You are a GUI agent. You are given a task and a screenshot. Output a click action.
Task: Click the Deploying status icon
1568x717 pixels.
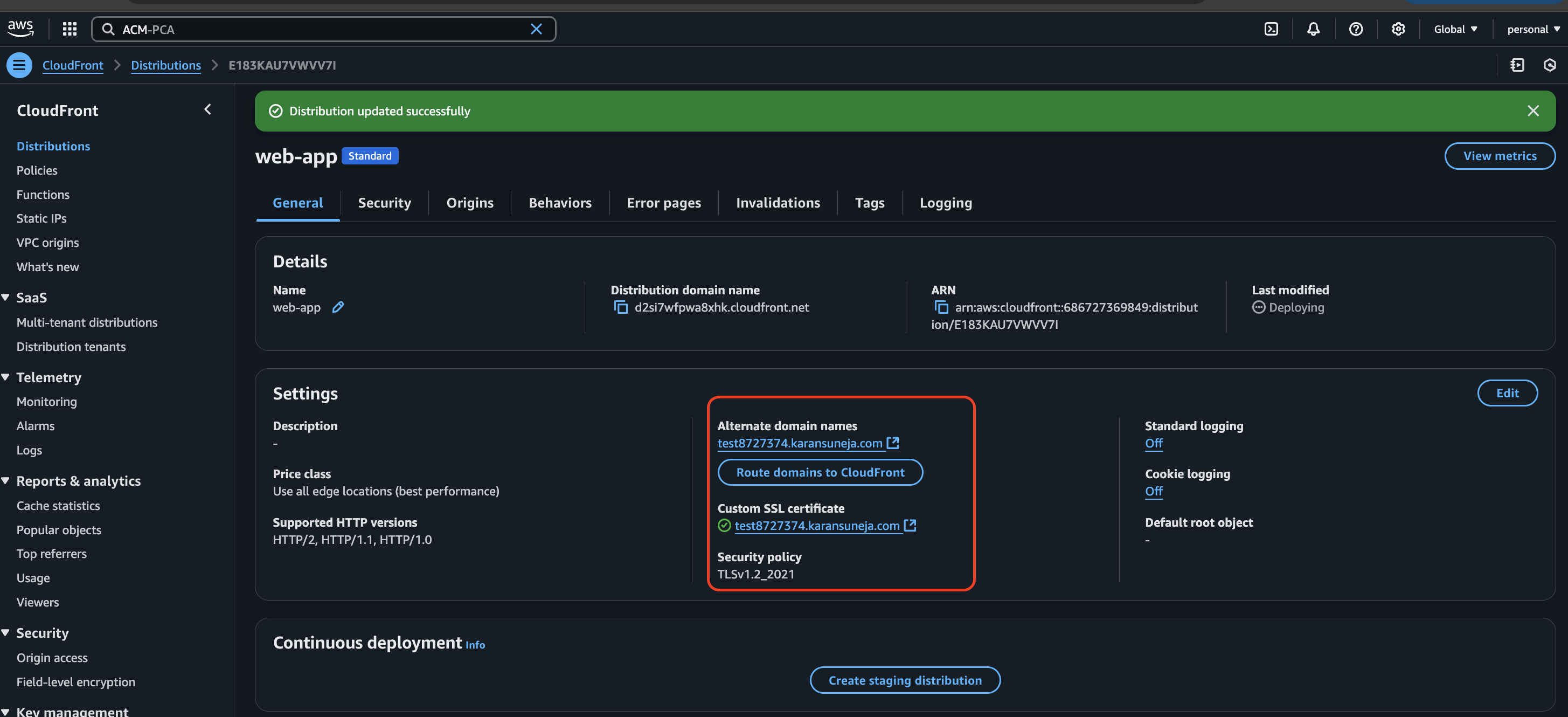1258,307
